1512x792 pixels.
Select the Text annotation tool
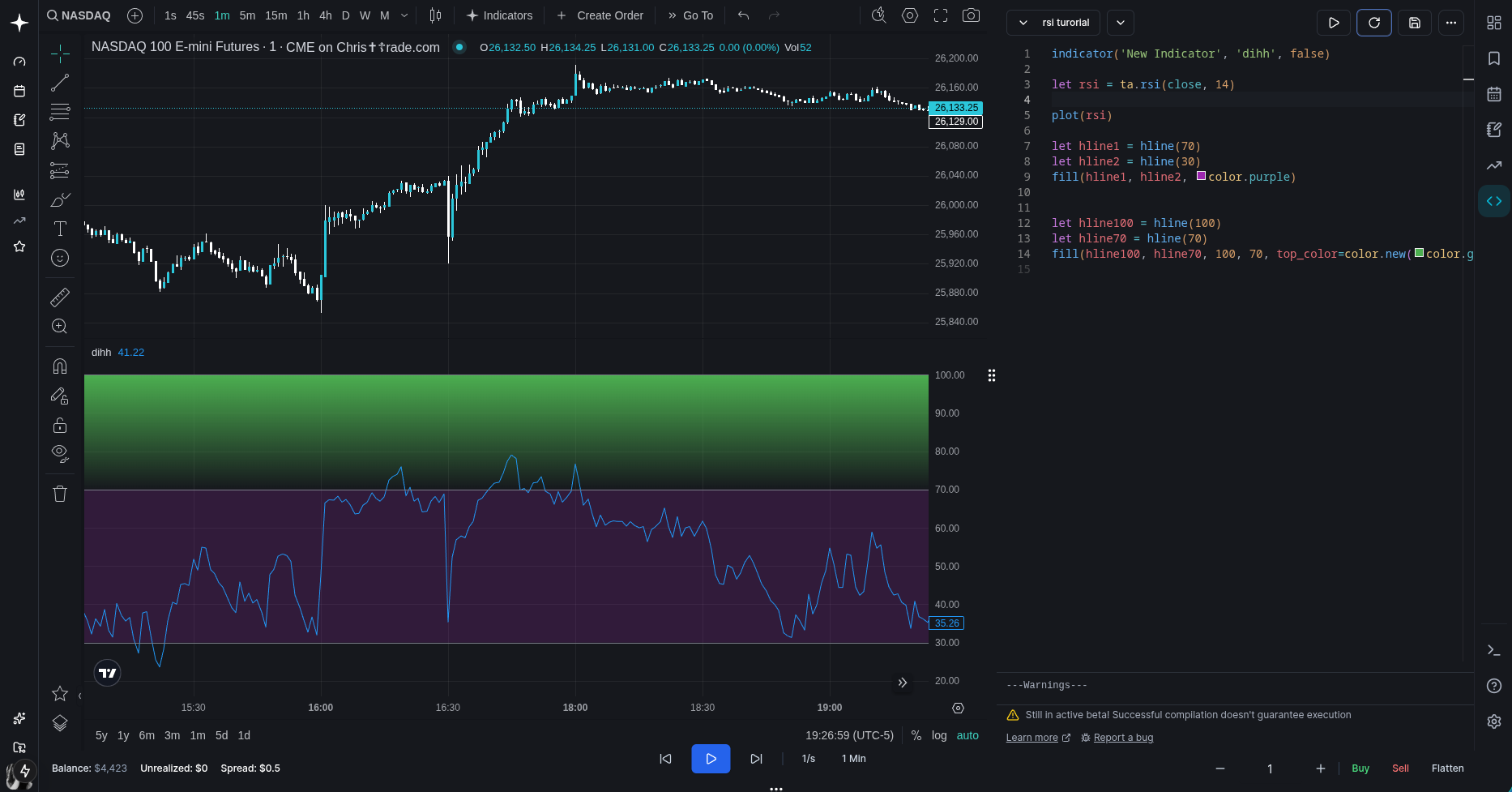pyautogui.click(x=60, y=229)
